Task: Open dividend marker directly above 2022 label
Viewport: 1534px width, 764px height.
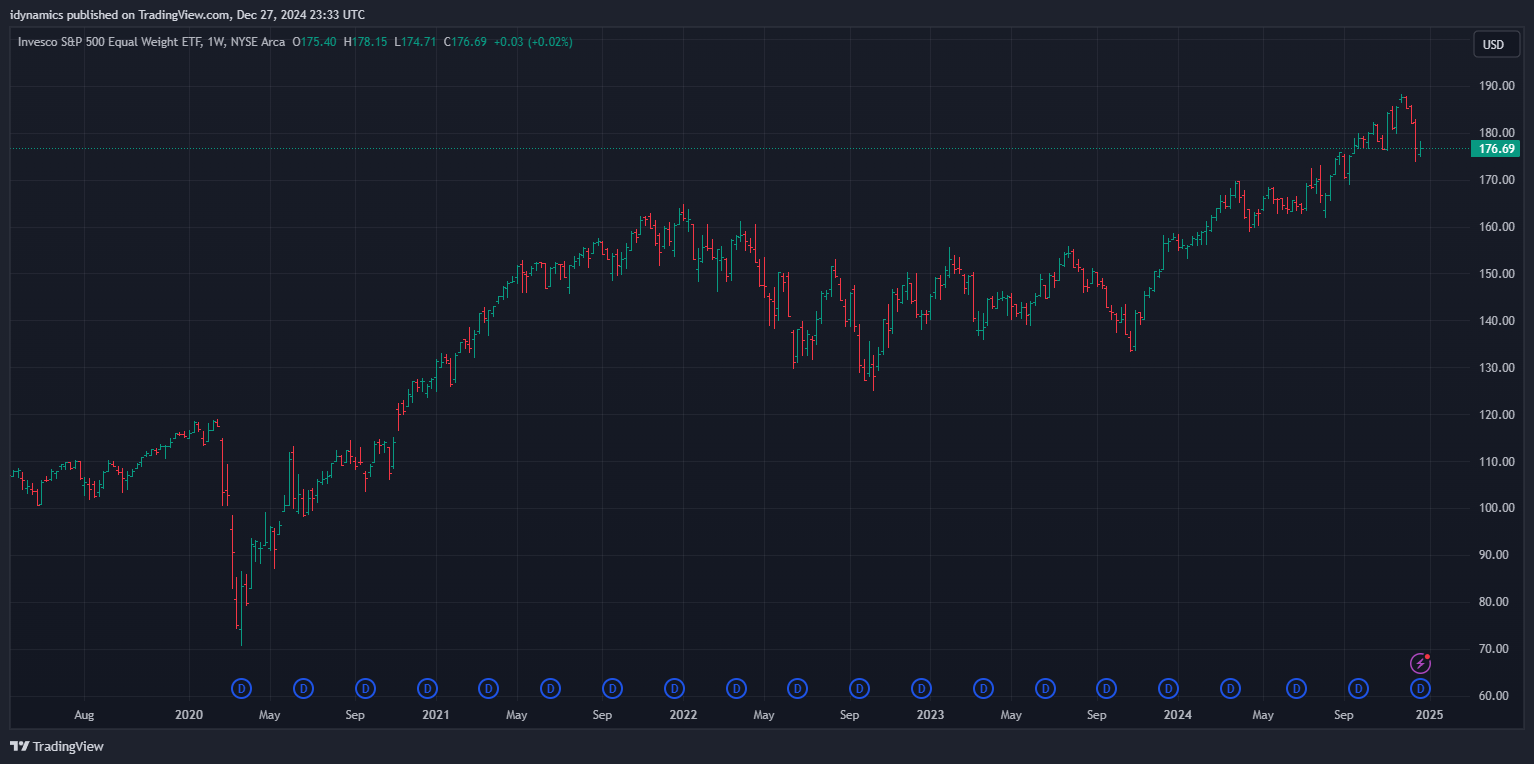Action: [675, 688]
